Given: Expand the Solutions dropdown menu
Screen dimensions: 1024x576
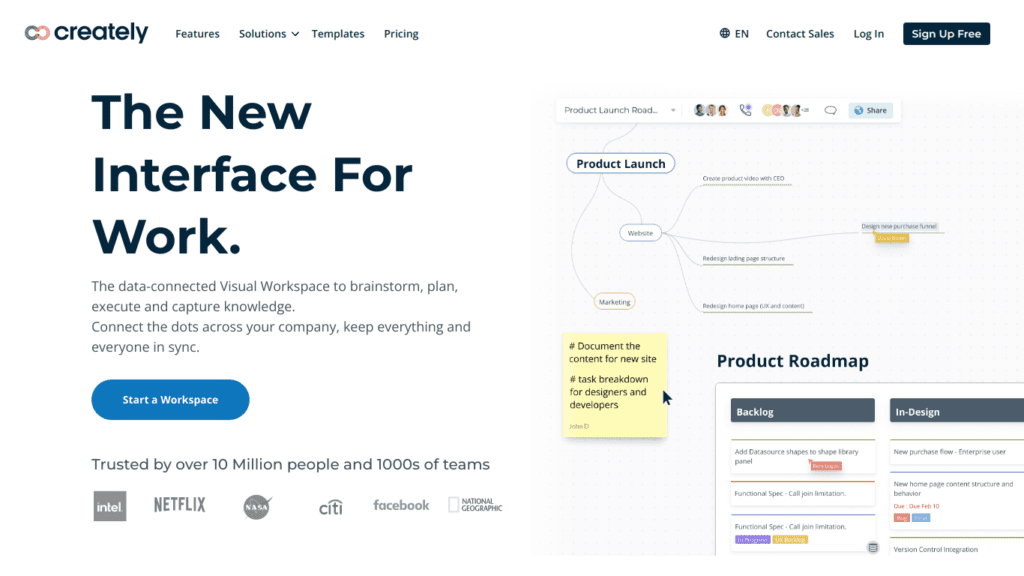Looking at the screenshot, I should (268, 34).
